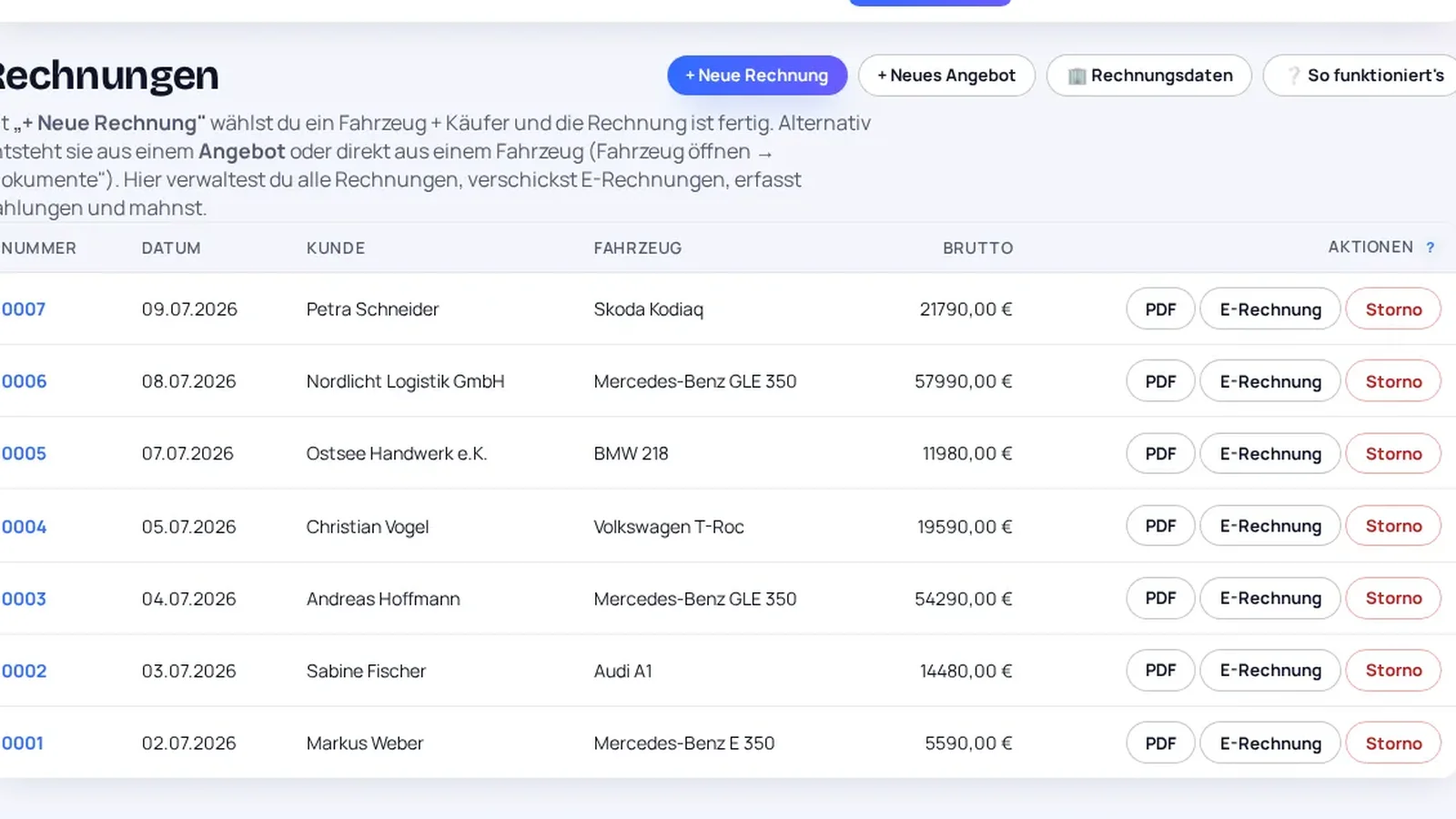Select the customer name Petra Schneider
The image size is (1456, 819).
372,309
